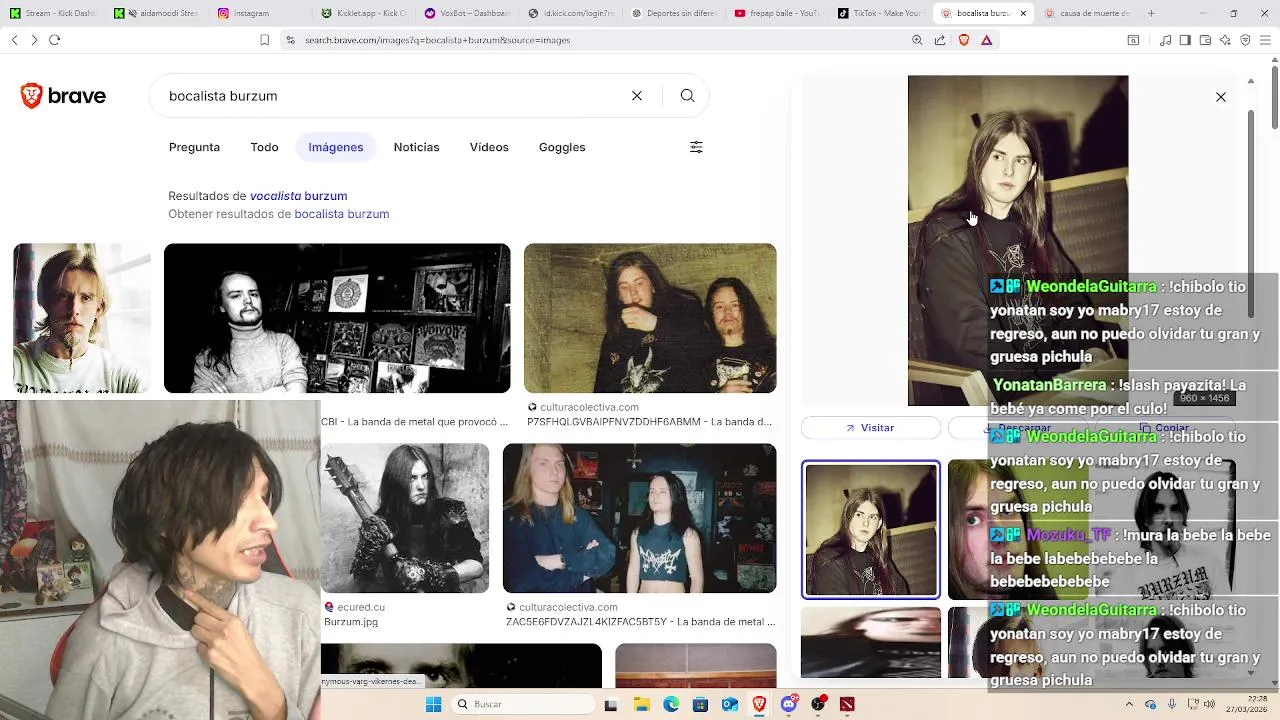
Task: Click the browser address bar URL
Action: 437,40
